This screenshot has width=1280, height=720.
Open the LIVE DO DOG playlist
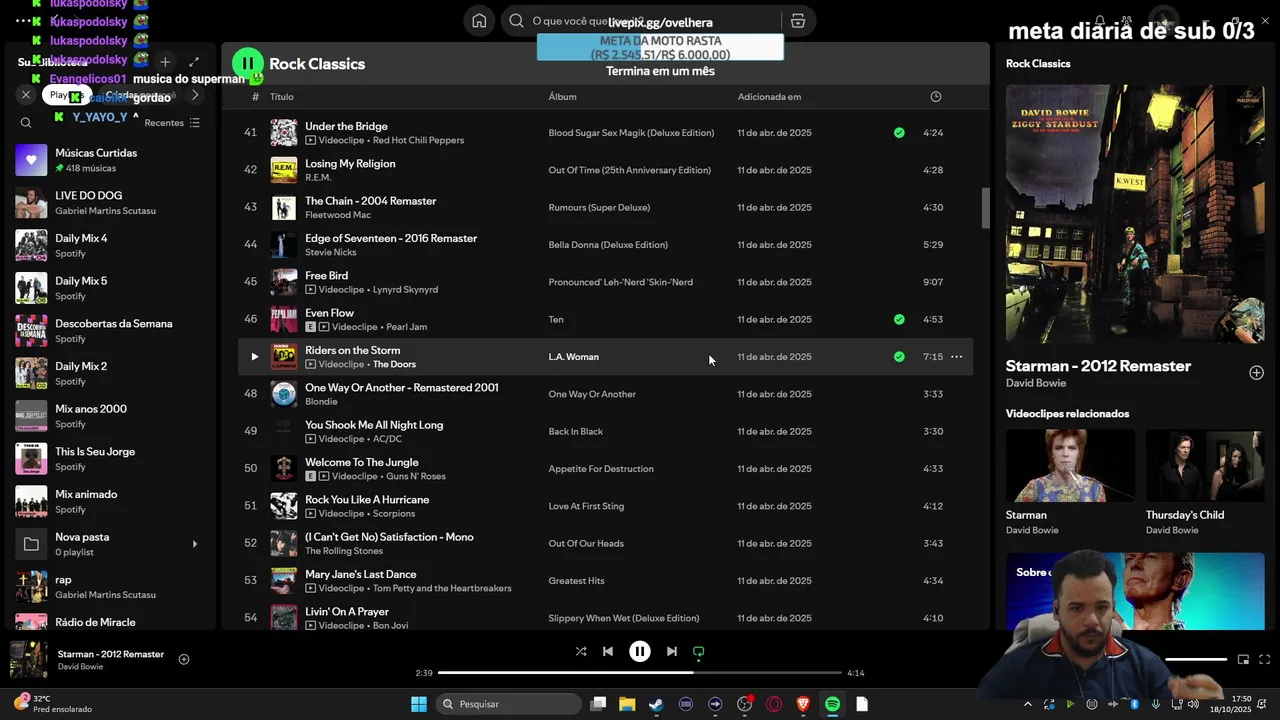110,203
